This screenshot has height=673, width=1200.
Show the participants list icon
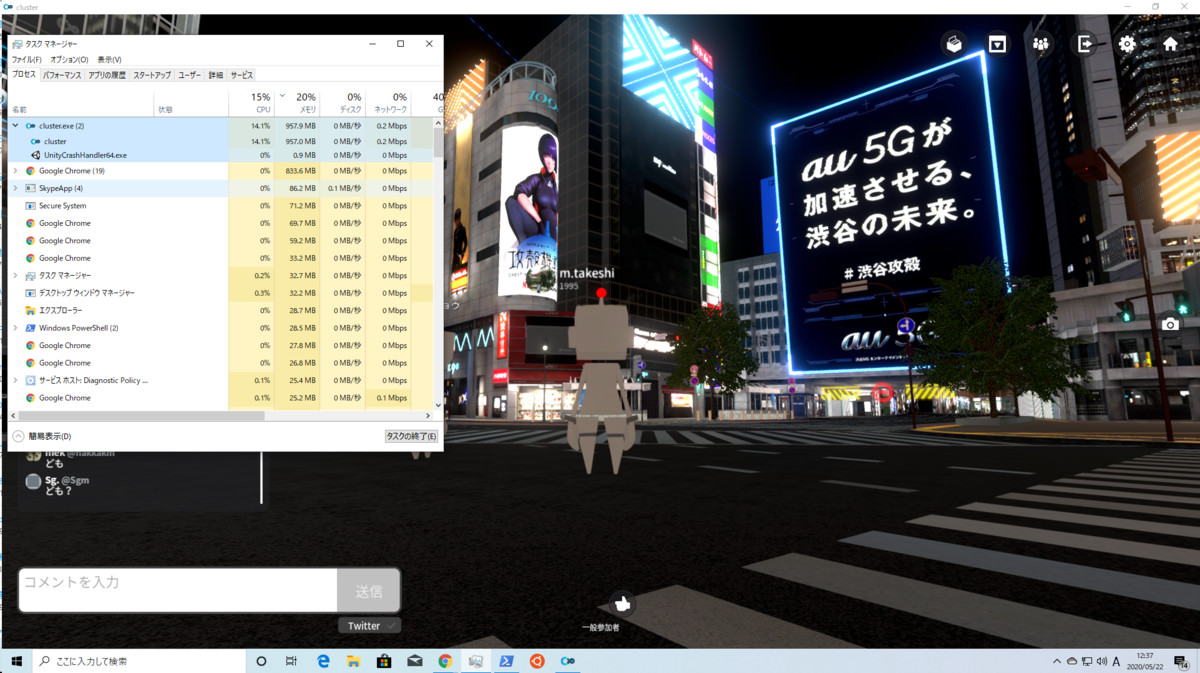point(1041,43)
